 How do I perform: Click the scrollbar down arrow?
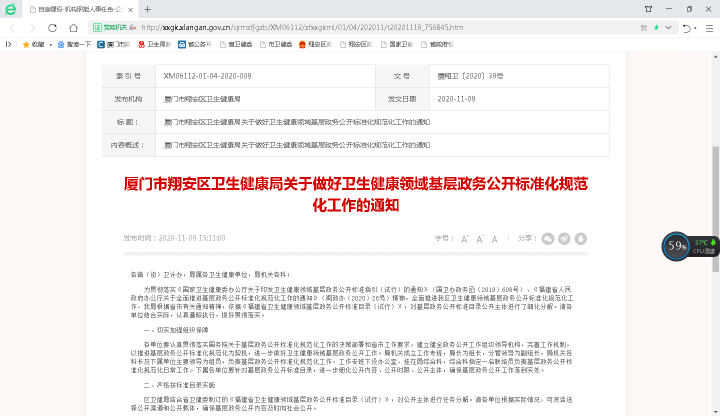(x=716, y=412)
